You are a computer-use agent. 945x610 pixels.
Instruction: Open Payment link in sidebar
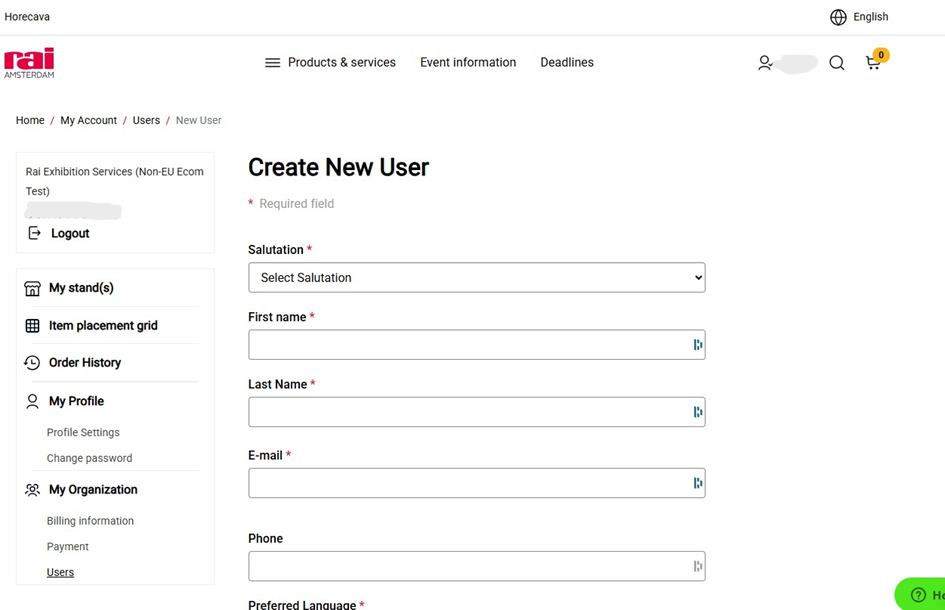coord(68,547)
